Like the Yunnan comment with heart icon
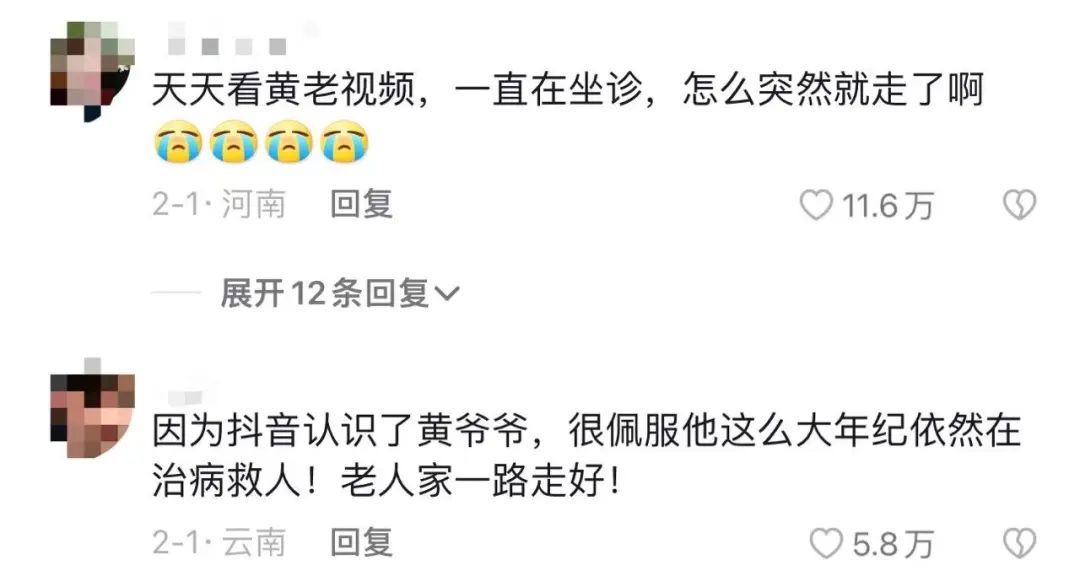Image resolution: width=1080 pixels, height=576 pixels. coord(826,543)
